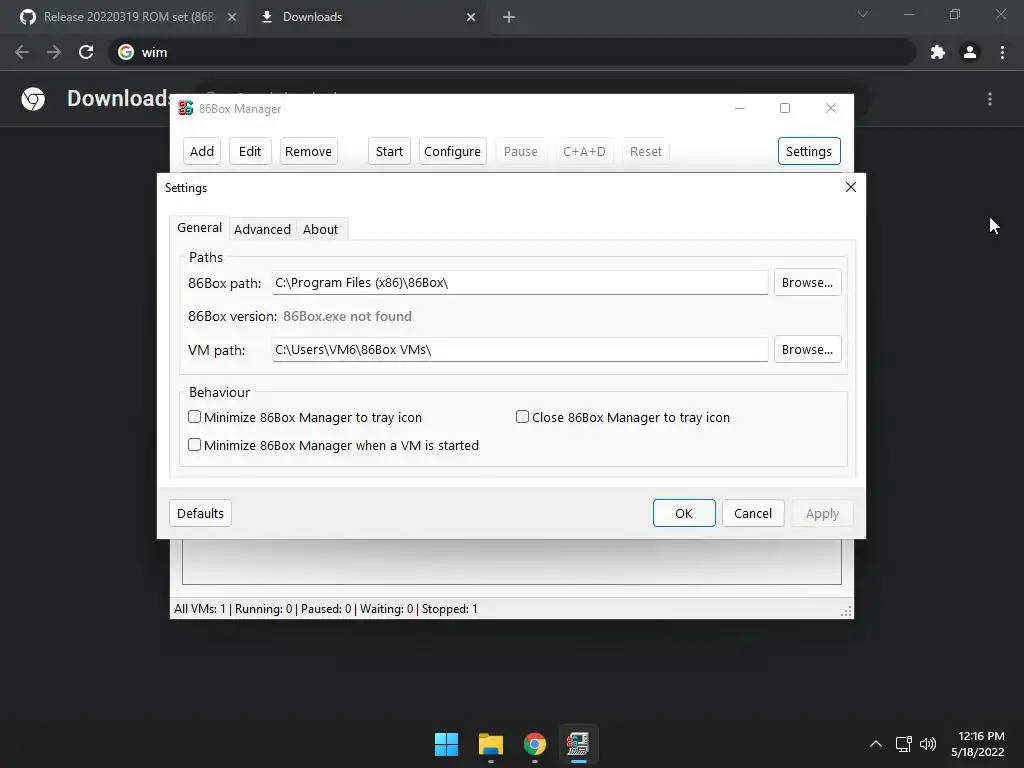Click Configure in 86Box Manager toolbar
The height and width of the screenshot is (768, 1024).
click(453, 152)
